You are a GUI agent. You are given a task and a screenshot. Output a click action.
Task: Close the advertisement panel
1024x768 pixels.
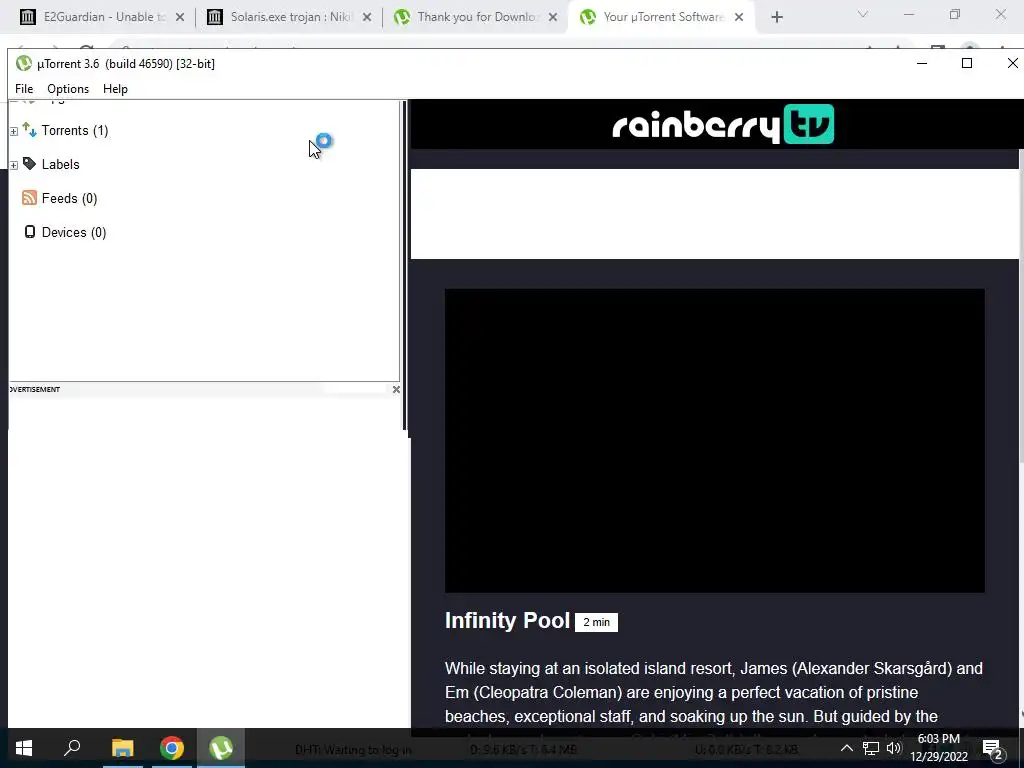396,389
